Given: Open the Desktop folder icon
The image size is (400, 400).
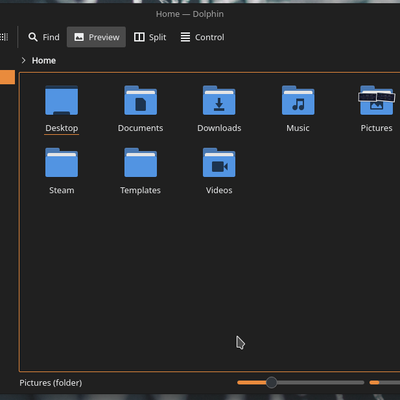Looking at the screenshot, I should coord(62,100).
